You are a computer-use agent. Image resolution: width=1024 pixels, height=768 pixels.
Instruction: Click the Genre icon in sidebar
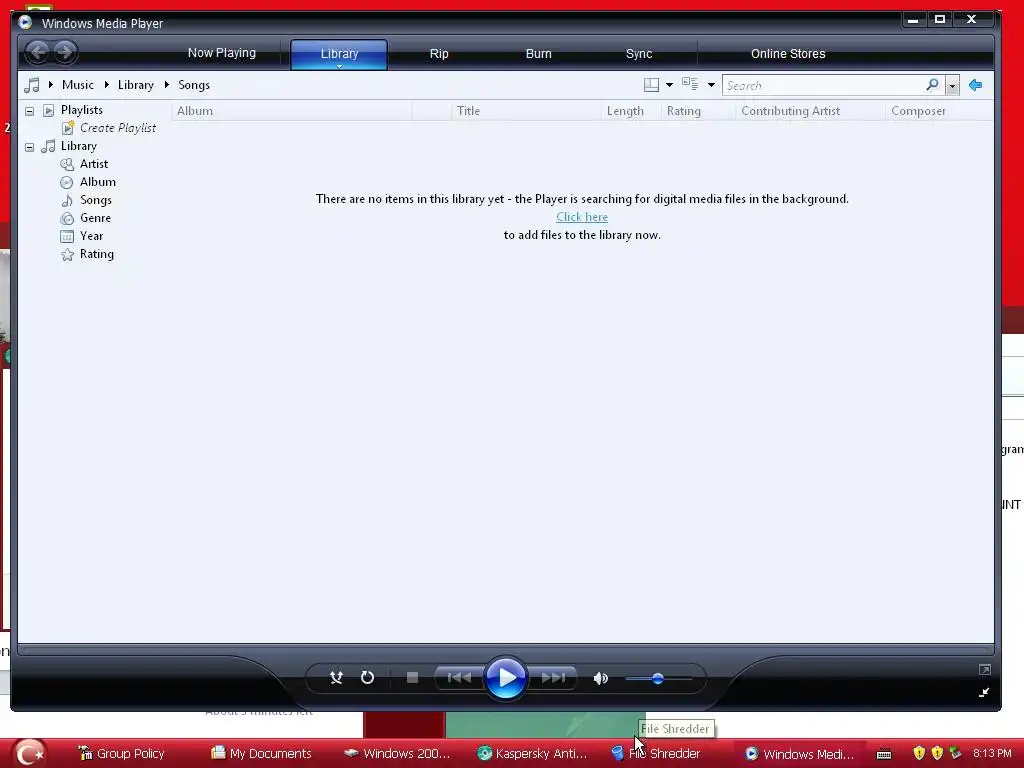(x=67, y=219)
